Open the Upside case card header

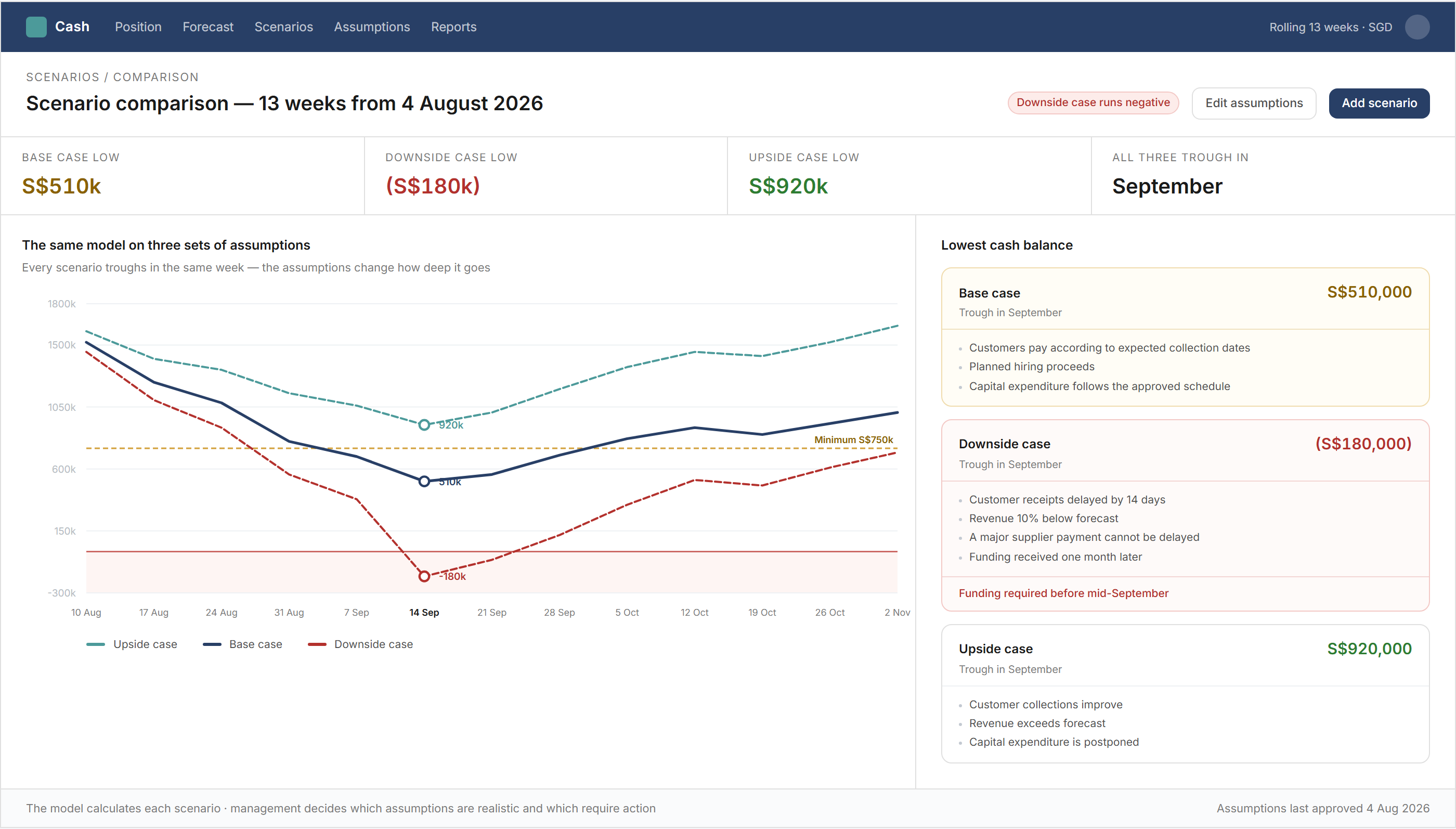1185,656
